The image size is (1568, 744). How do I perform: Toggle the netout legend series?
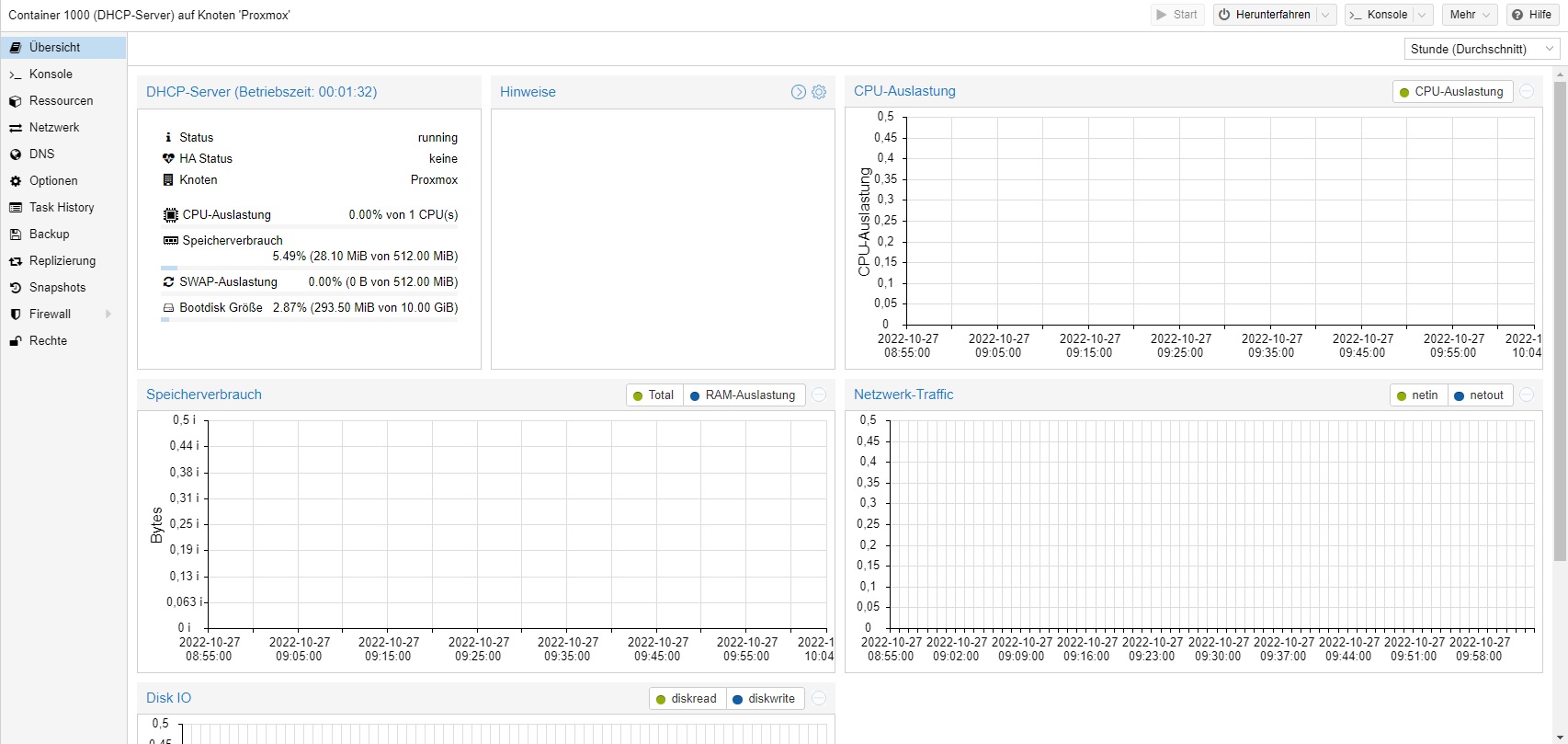pos(1480,395)
